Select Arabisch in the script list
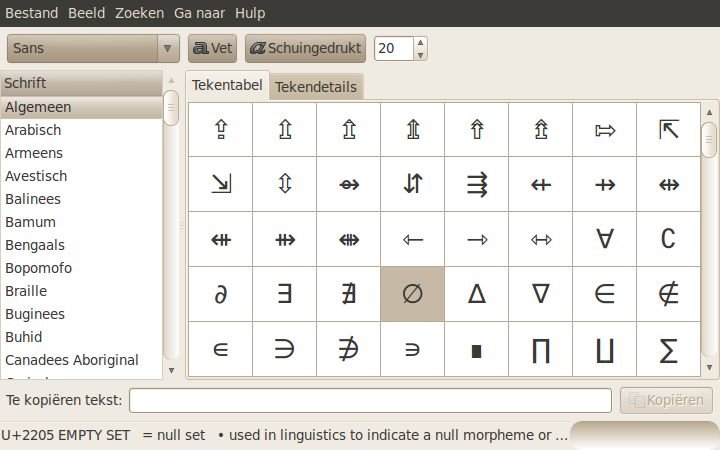The image size is (720, 450). [x=81, y=130]
